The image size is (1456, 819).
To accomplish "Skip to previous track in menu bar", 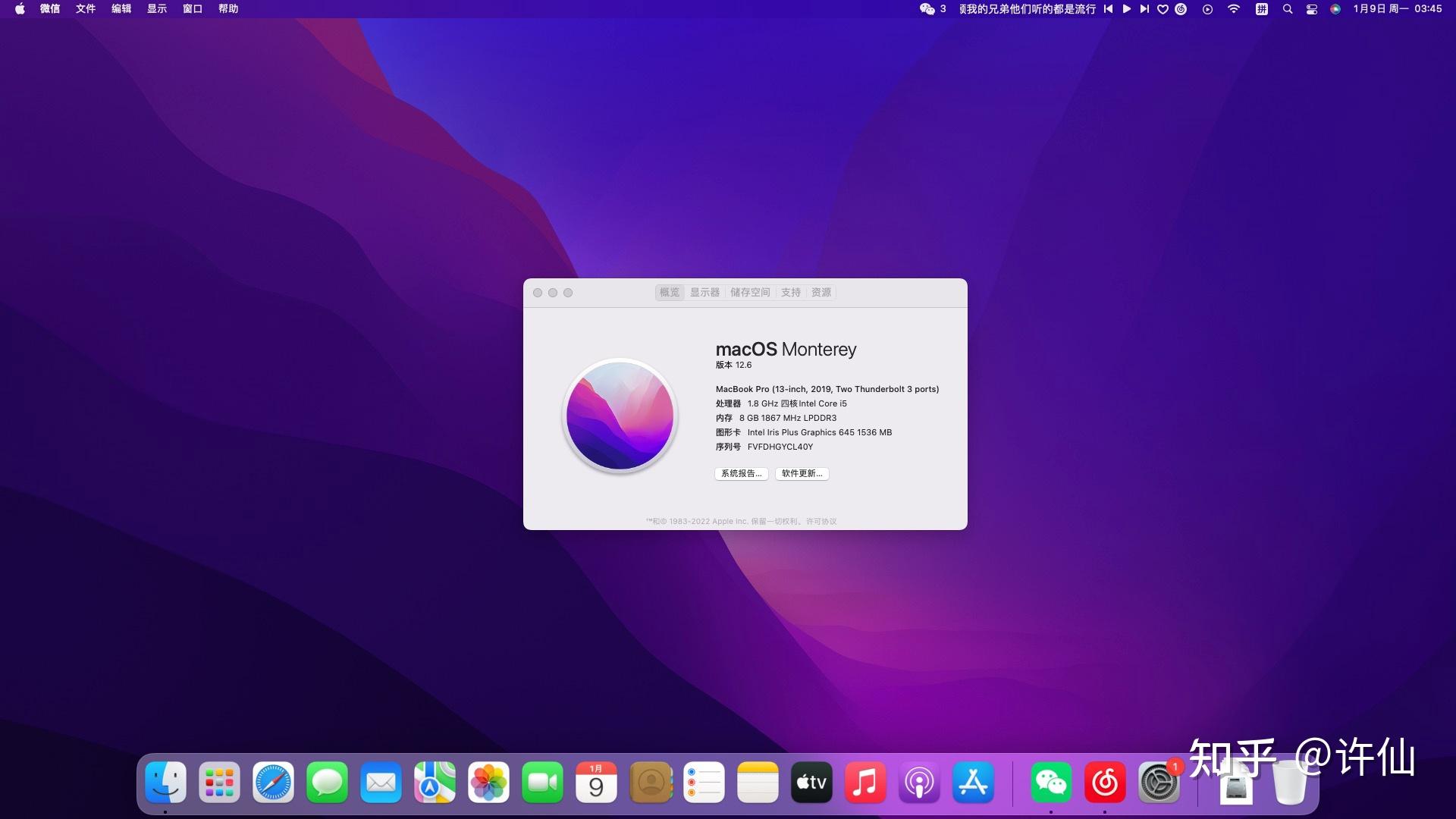I will (x=1109, y=9).
